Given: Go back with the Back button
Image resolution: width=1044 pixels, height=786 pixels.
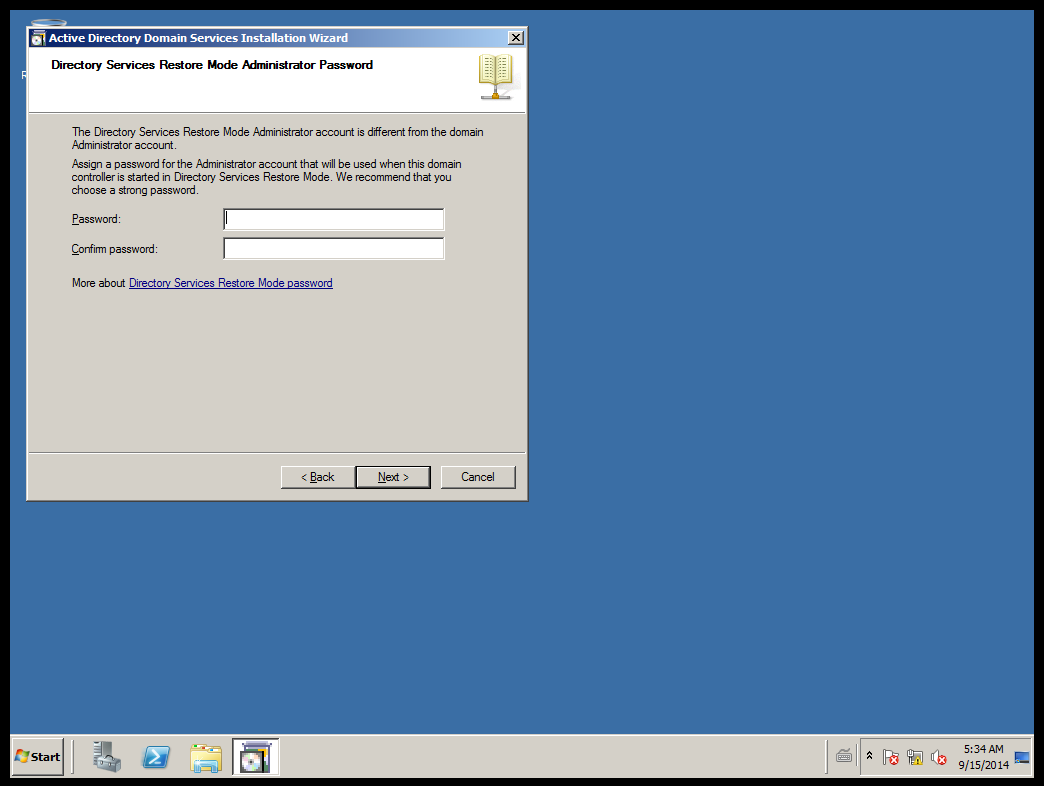Looking at the screenshot, I should tap(318, 477).
